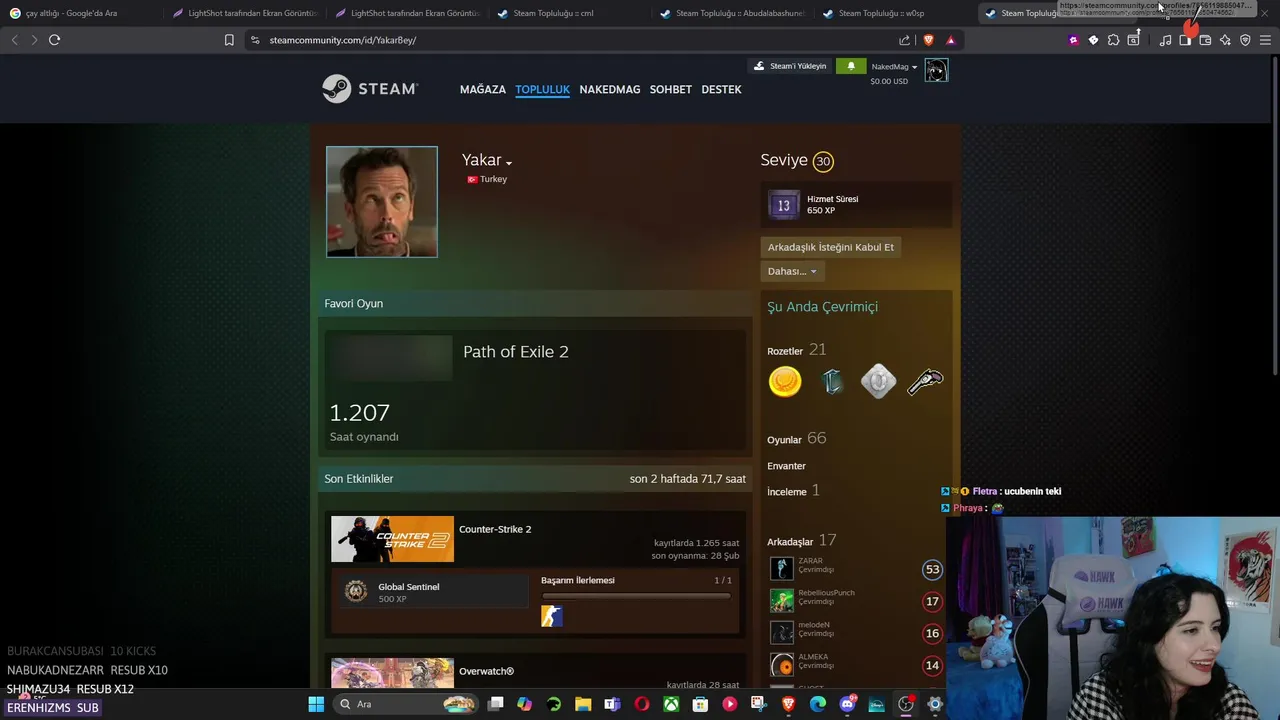Viewport: 1280px width, 720px height.
Task: Click the Windows taskbar search box 'Ara'
Action: point(407,704)
